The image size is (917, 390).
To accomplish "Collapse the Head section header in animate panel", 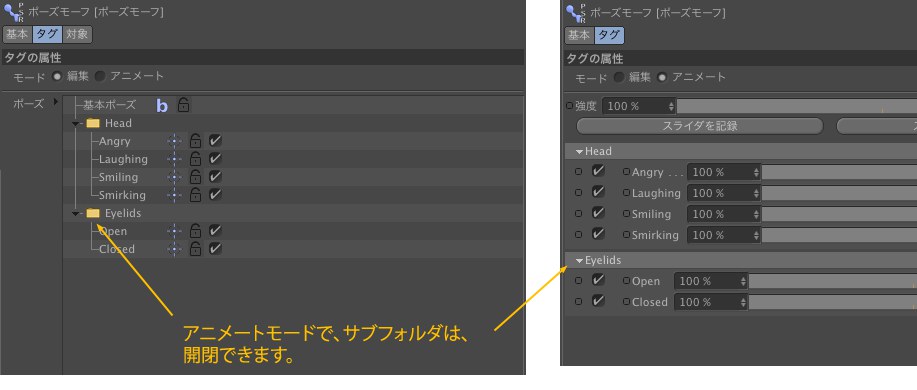I will (x=580, y=151).
